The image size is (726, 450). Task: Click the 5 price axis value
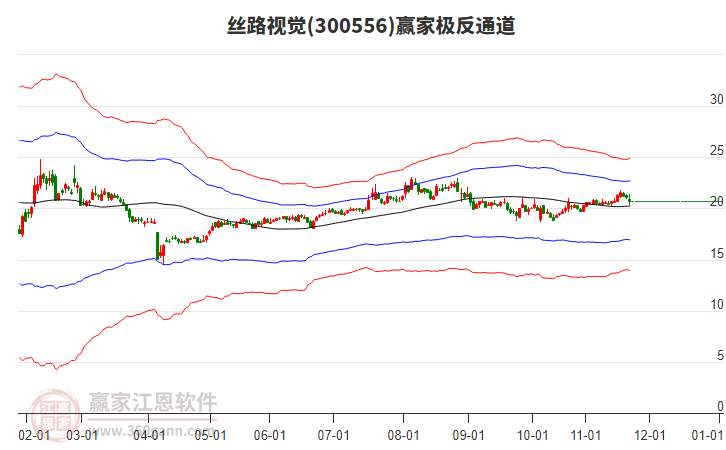pos(720,356)
